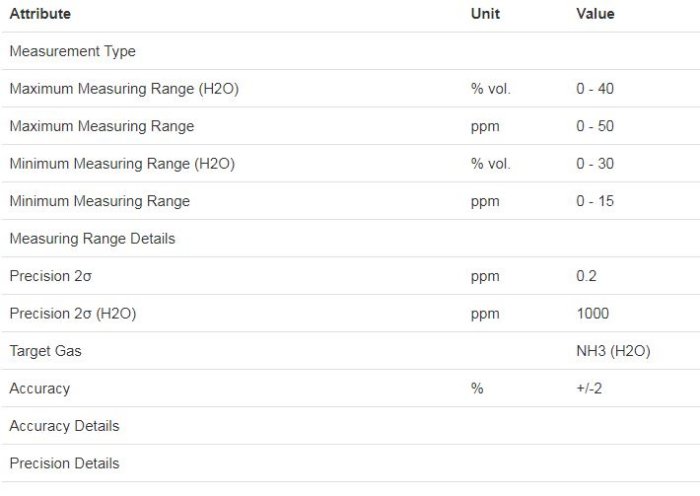Screen dimensions: 700x496
Task: Select the Accuracy Details row label
Action: [x=64, y=426]
